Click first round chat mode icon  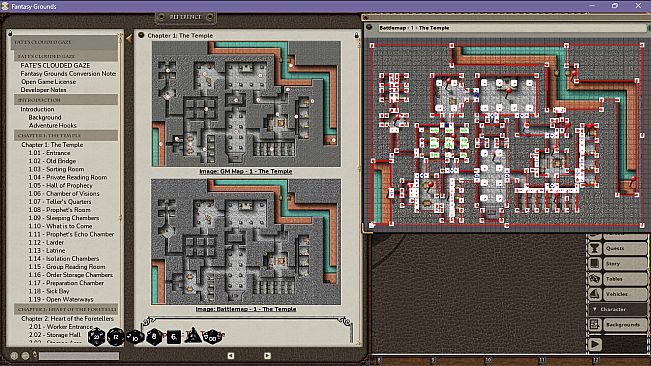tap(14, 356)
